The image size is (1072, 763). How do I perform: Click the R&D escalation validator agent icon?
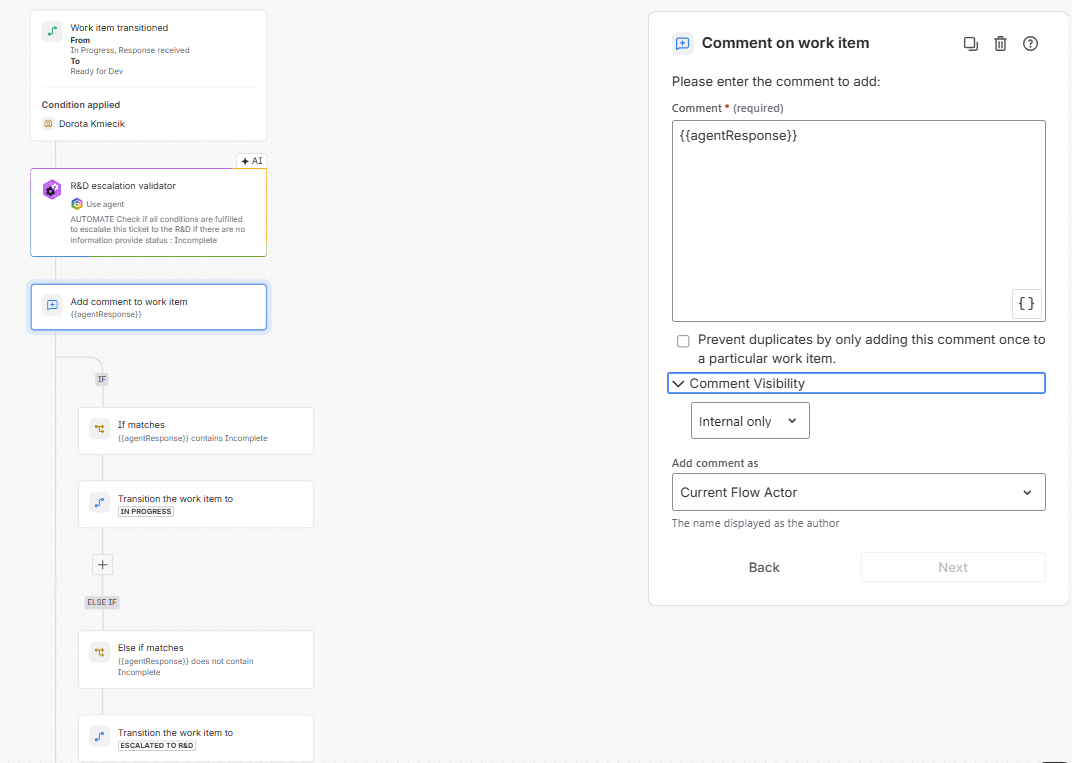(52, 189)
